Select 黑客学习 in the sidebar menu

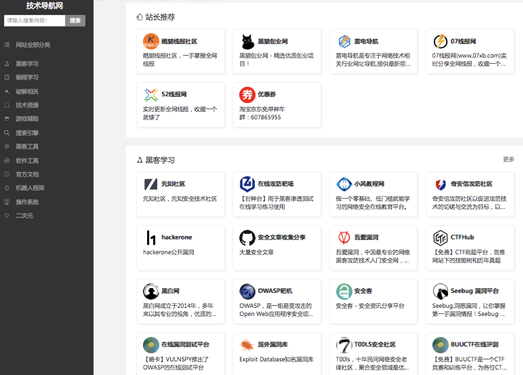27,64
